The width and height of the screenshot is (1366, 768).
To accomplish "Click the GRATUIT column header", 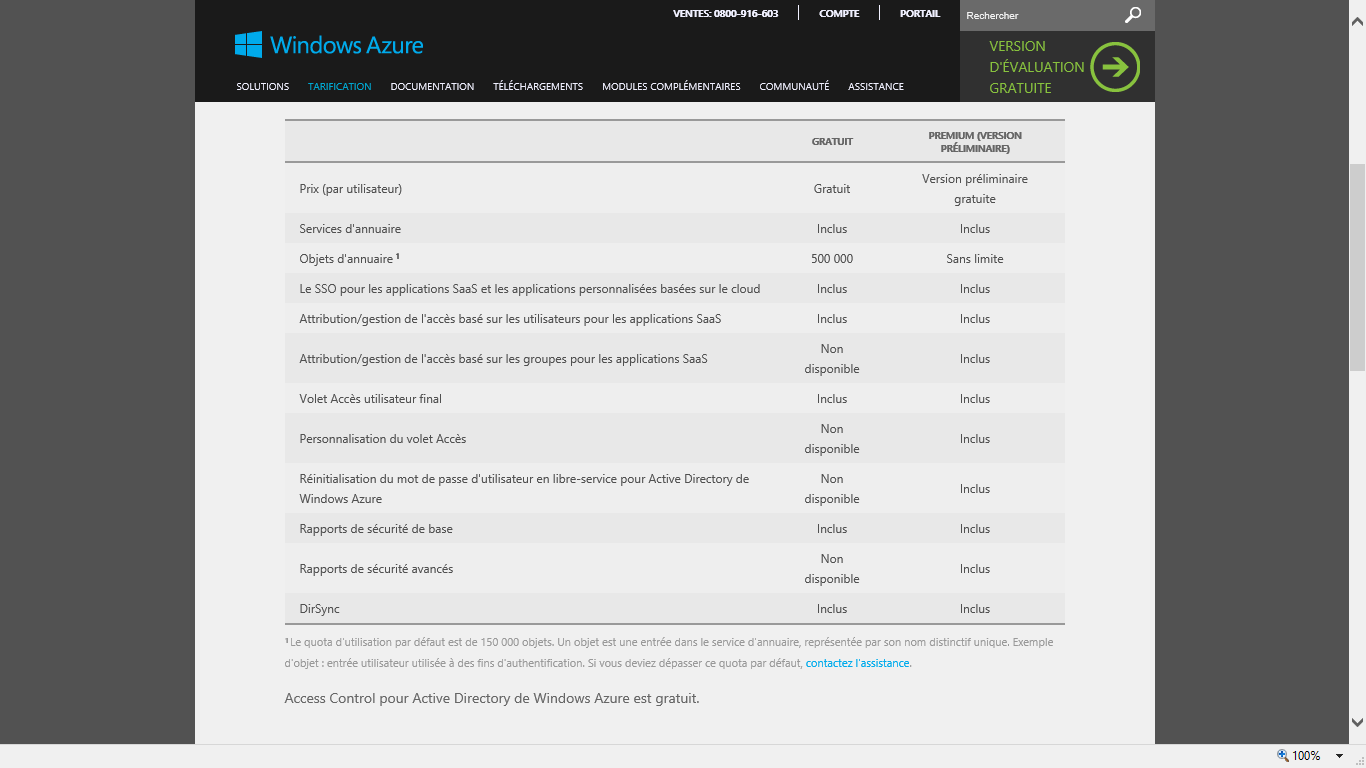I will (832, 142).
